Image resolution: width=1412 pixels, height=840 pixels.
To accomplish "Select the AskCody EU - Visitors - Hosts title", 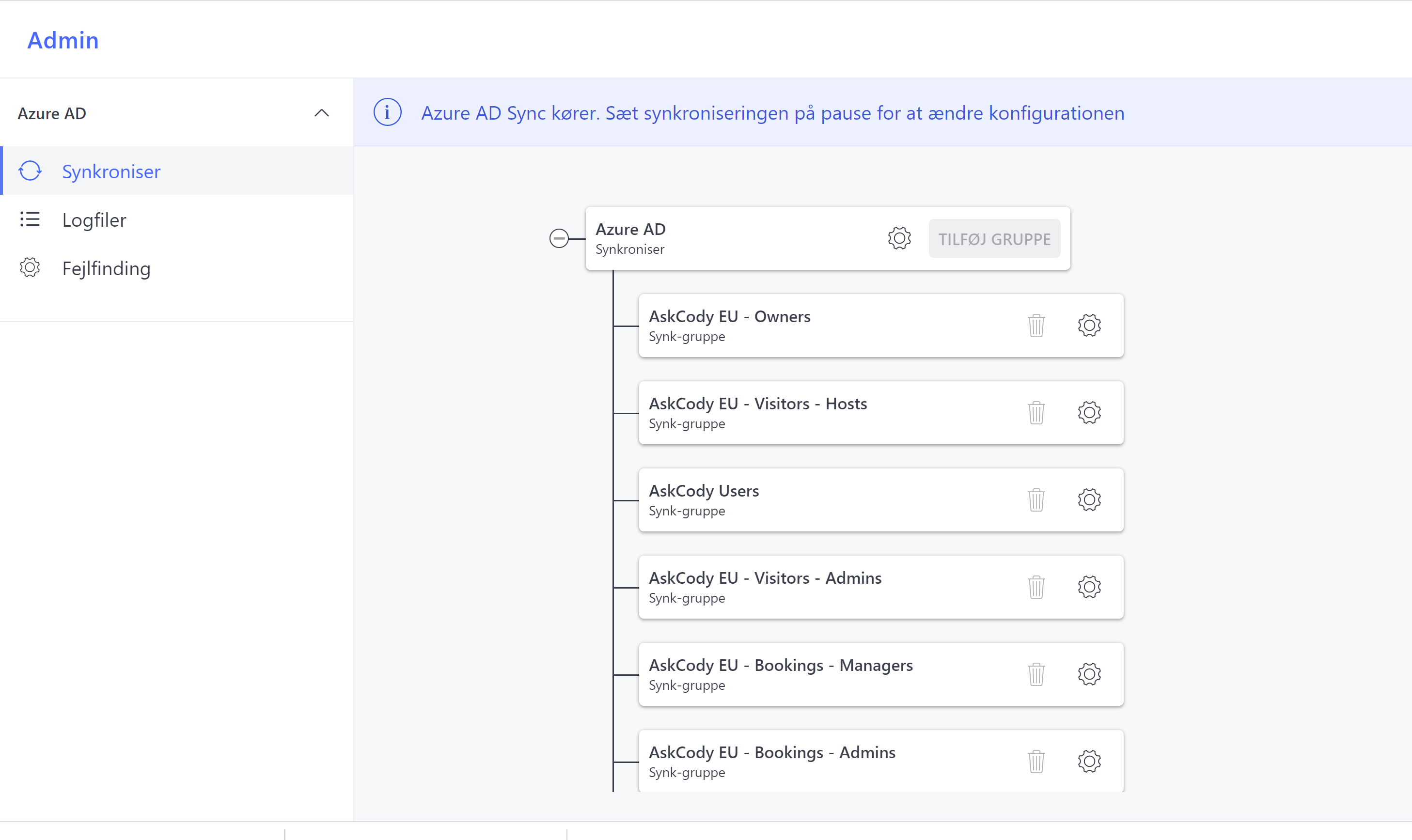I will 757,404.
